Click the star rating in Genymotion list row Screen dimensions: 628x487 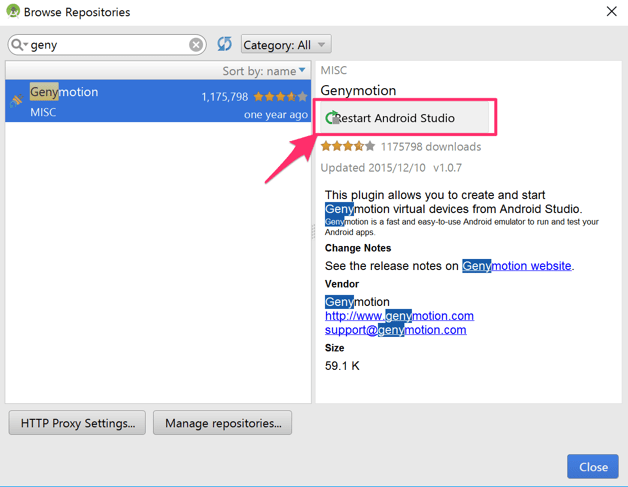(x=280, y=97)
